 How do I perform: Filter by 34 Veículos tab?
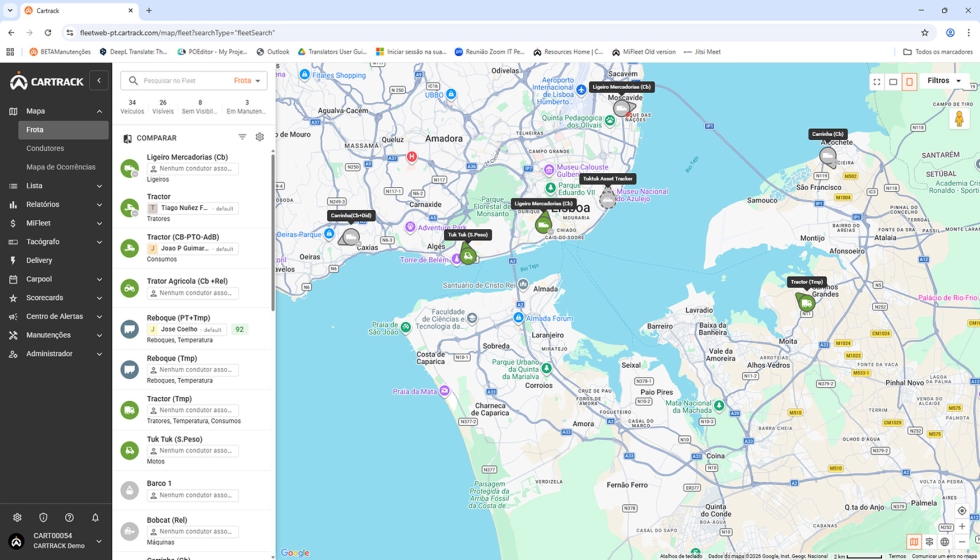tap(132, 107)
